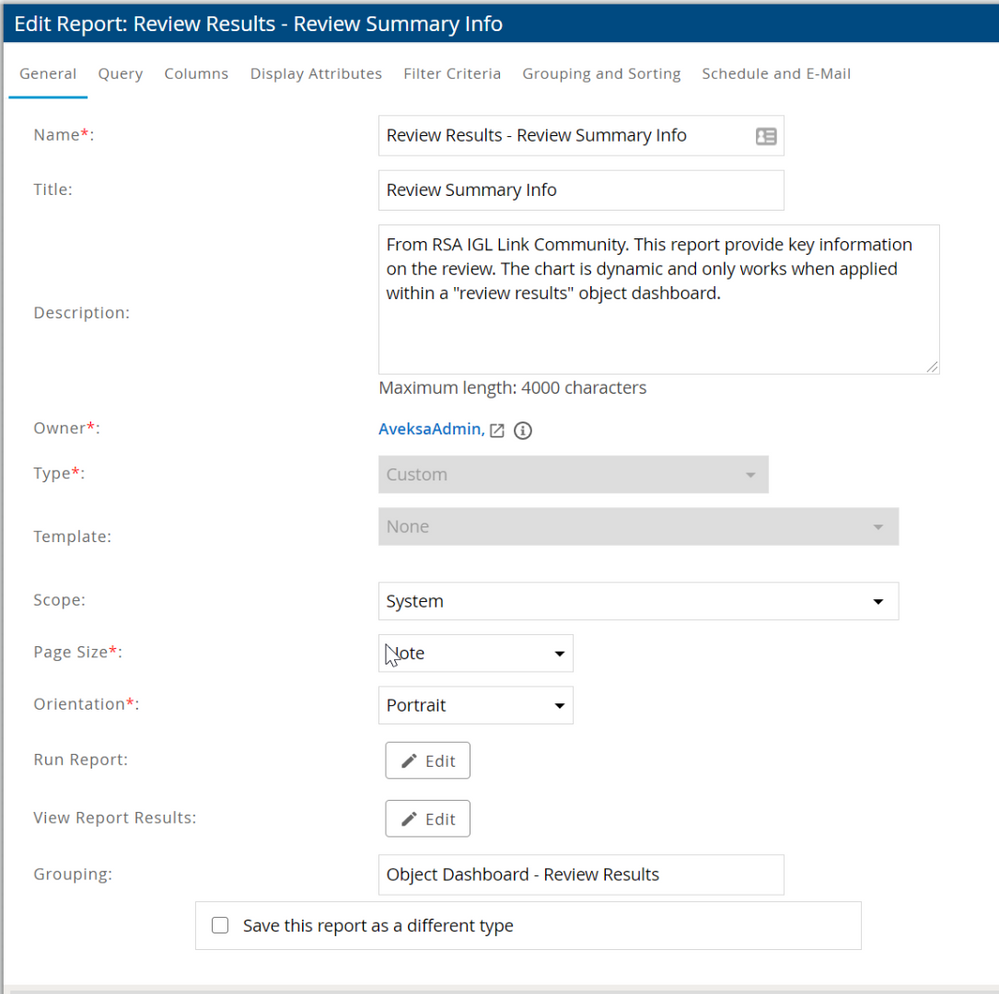Viewport: 999px width, 994px height.
Task: Click the disabled Type dropdown
Action: coord(573,475)
